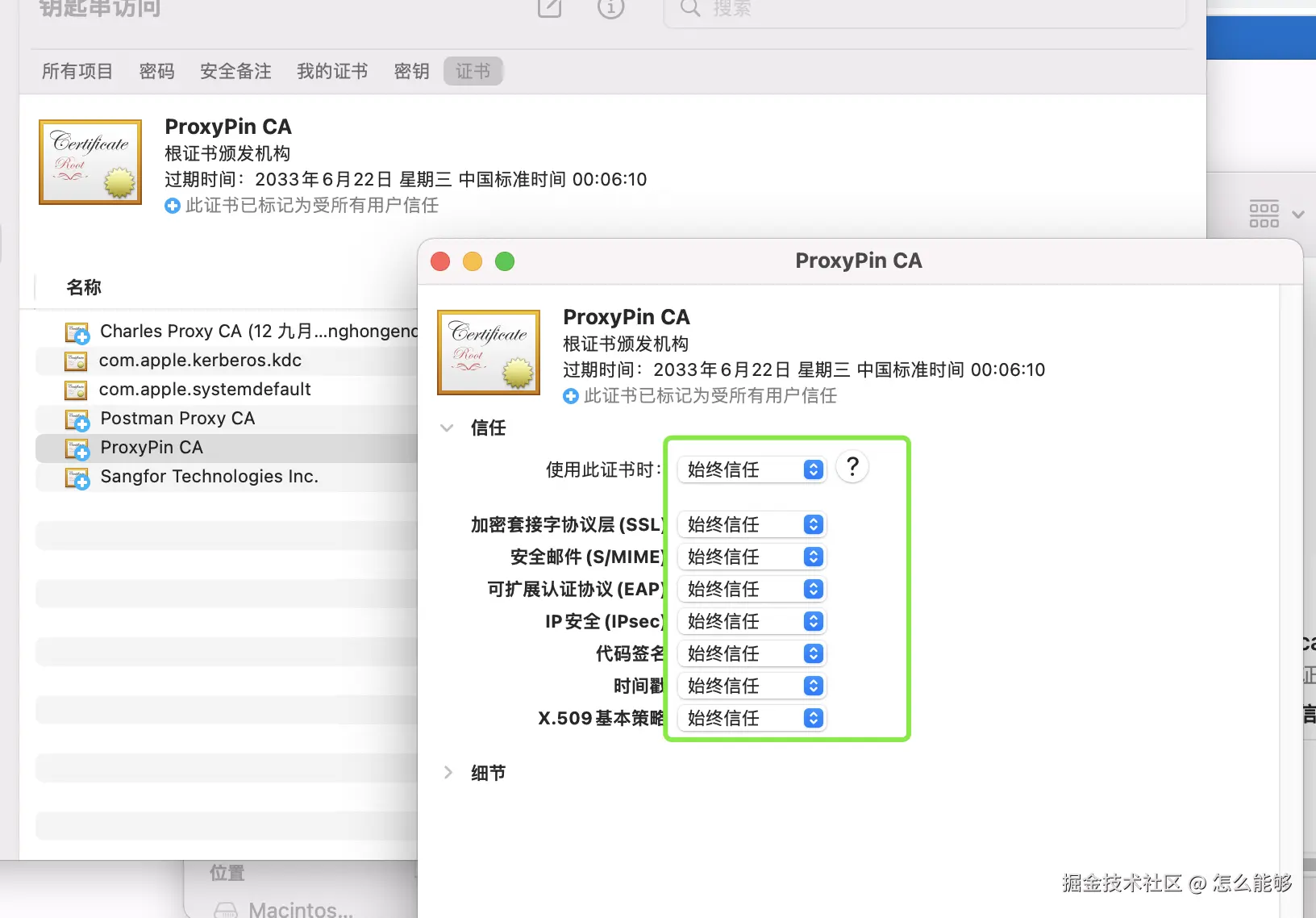Click the ProxyPin CA certificate thumbnail in Keychain window
The image size is (1316, 918).
pos(90,162)
